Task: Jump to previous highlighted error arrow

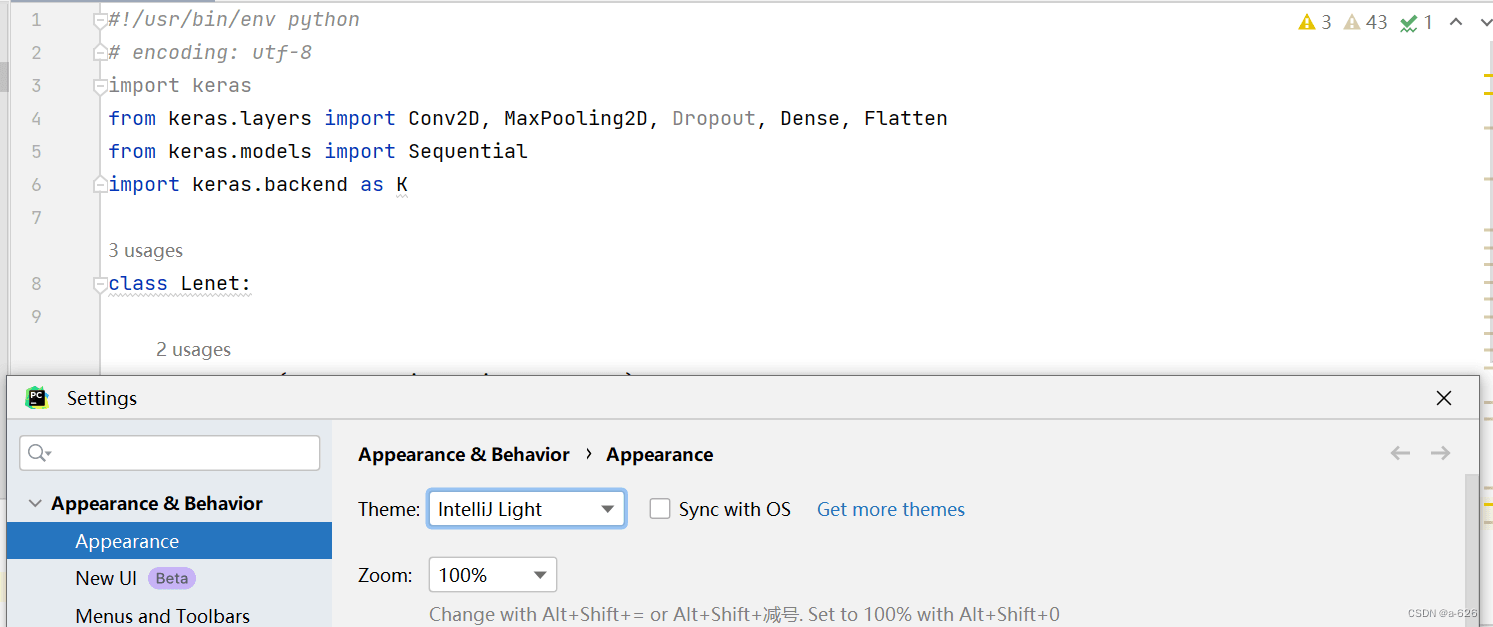Action: 1456,22
